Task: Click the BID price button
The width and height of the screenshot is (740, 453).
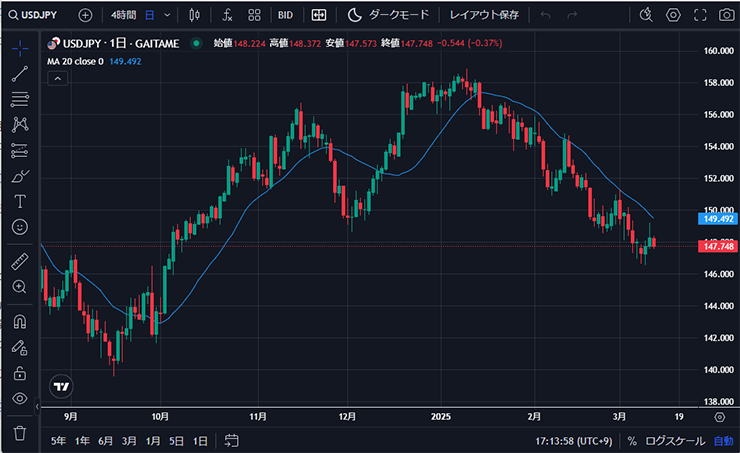Action: pyautogui.click(x=284, y=15)
